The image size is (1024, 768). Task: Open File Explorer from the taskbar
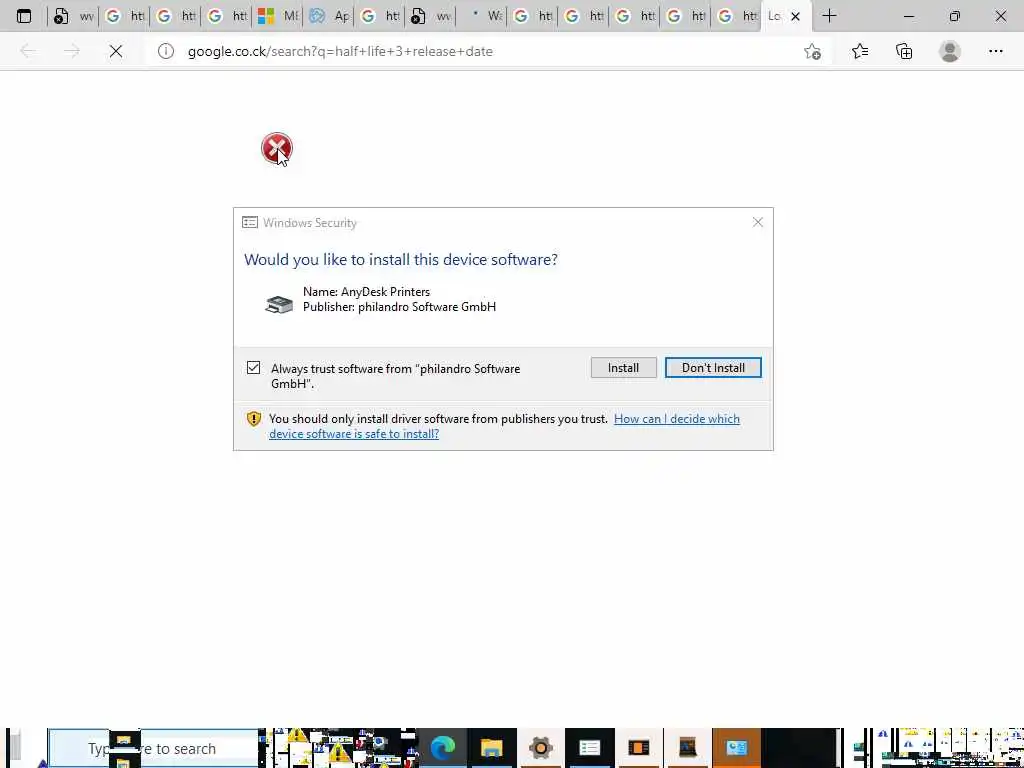coord(491,748)
